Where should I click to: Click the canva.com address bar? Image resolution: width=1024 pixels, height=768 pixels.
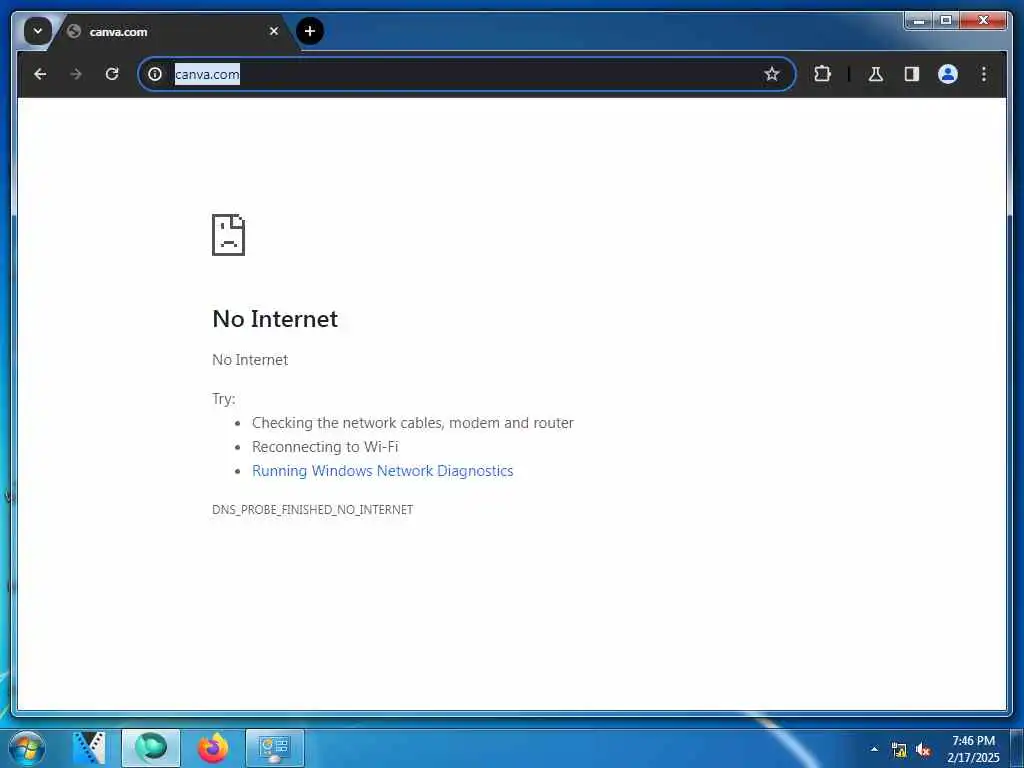pos(467,74)
